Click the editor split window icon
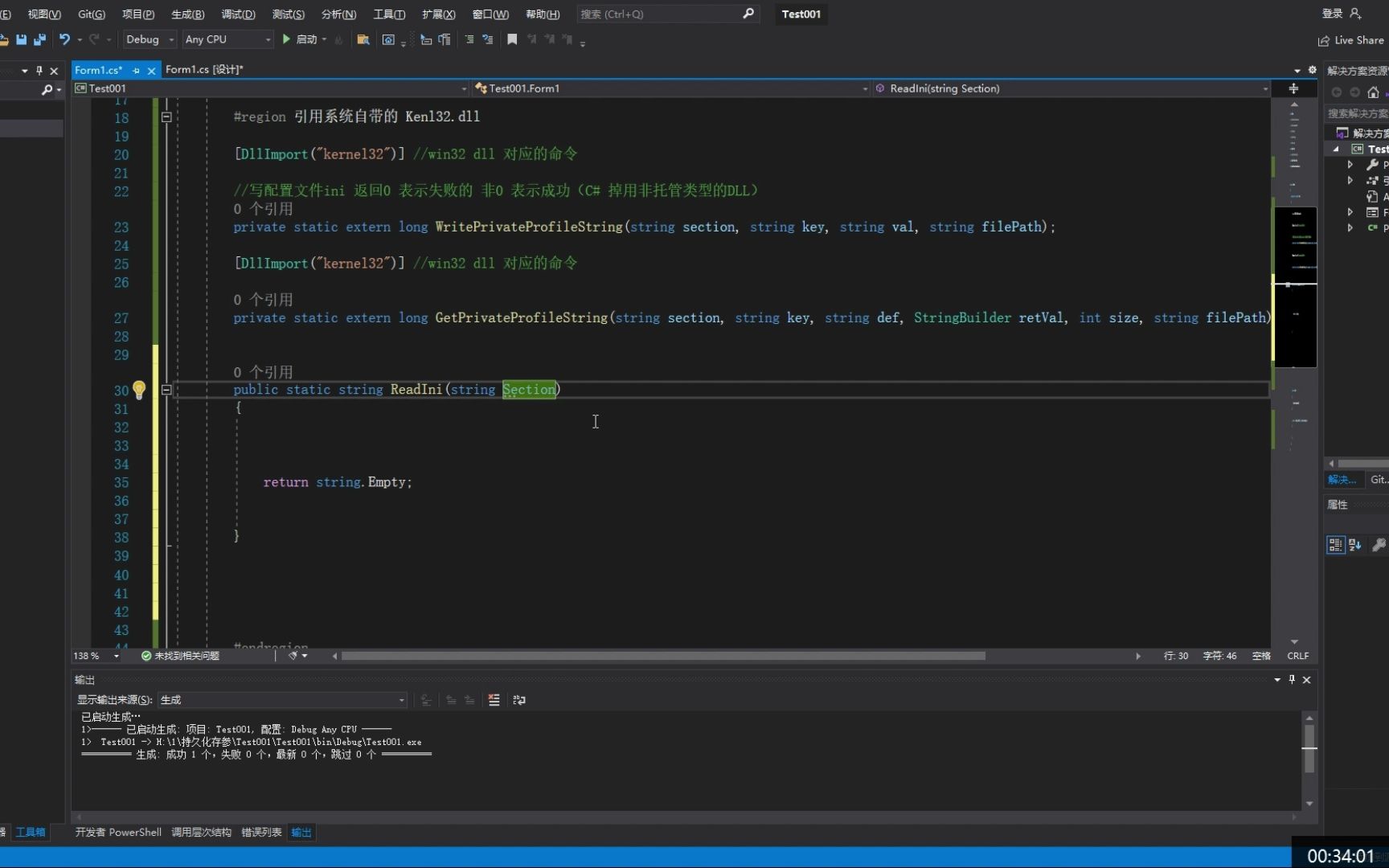The height and width of the screenshot is (868, 1389). 1293,88
